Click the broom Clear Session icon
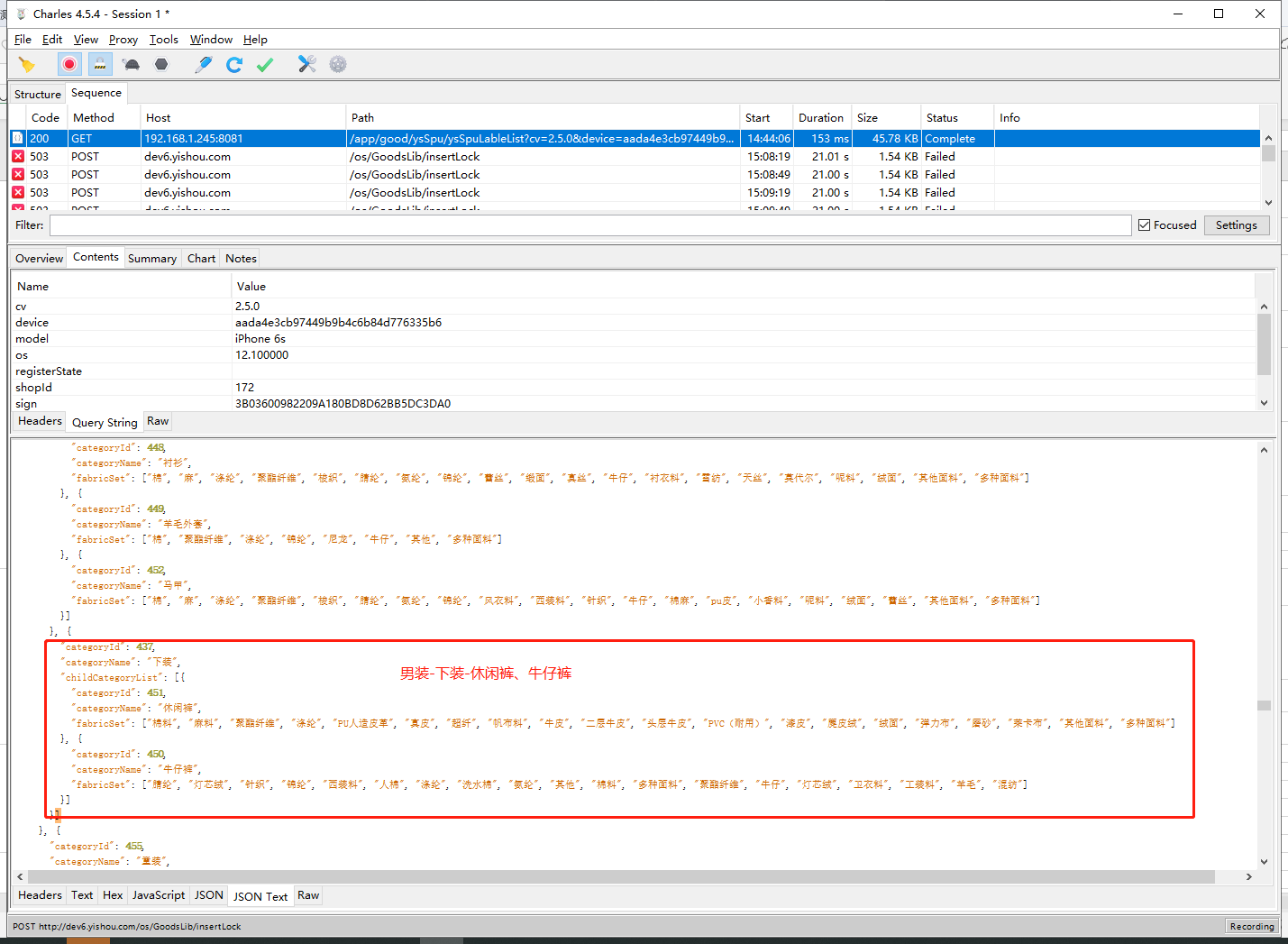 pos(27,64)
